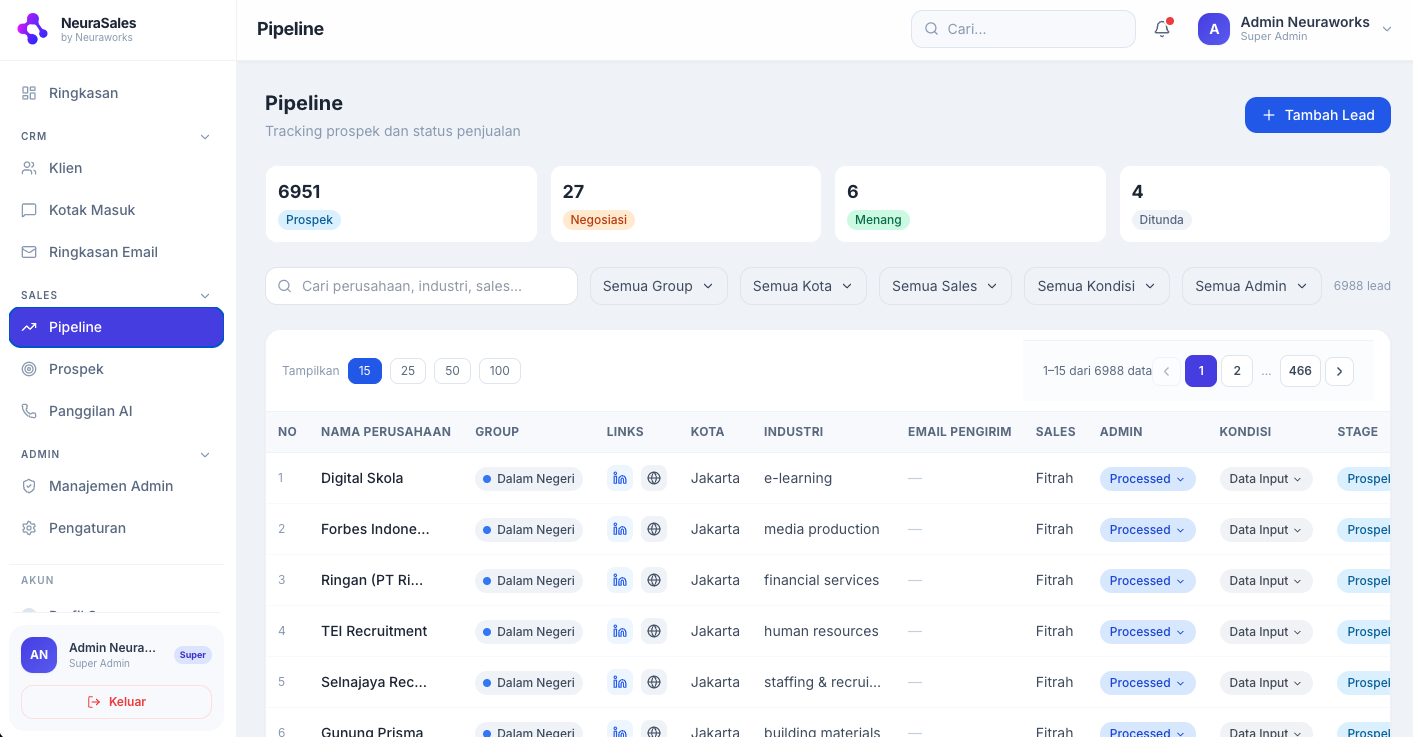Focus the top Cari search field

pyautogui.click(x=1023, y=29)
